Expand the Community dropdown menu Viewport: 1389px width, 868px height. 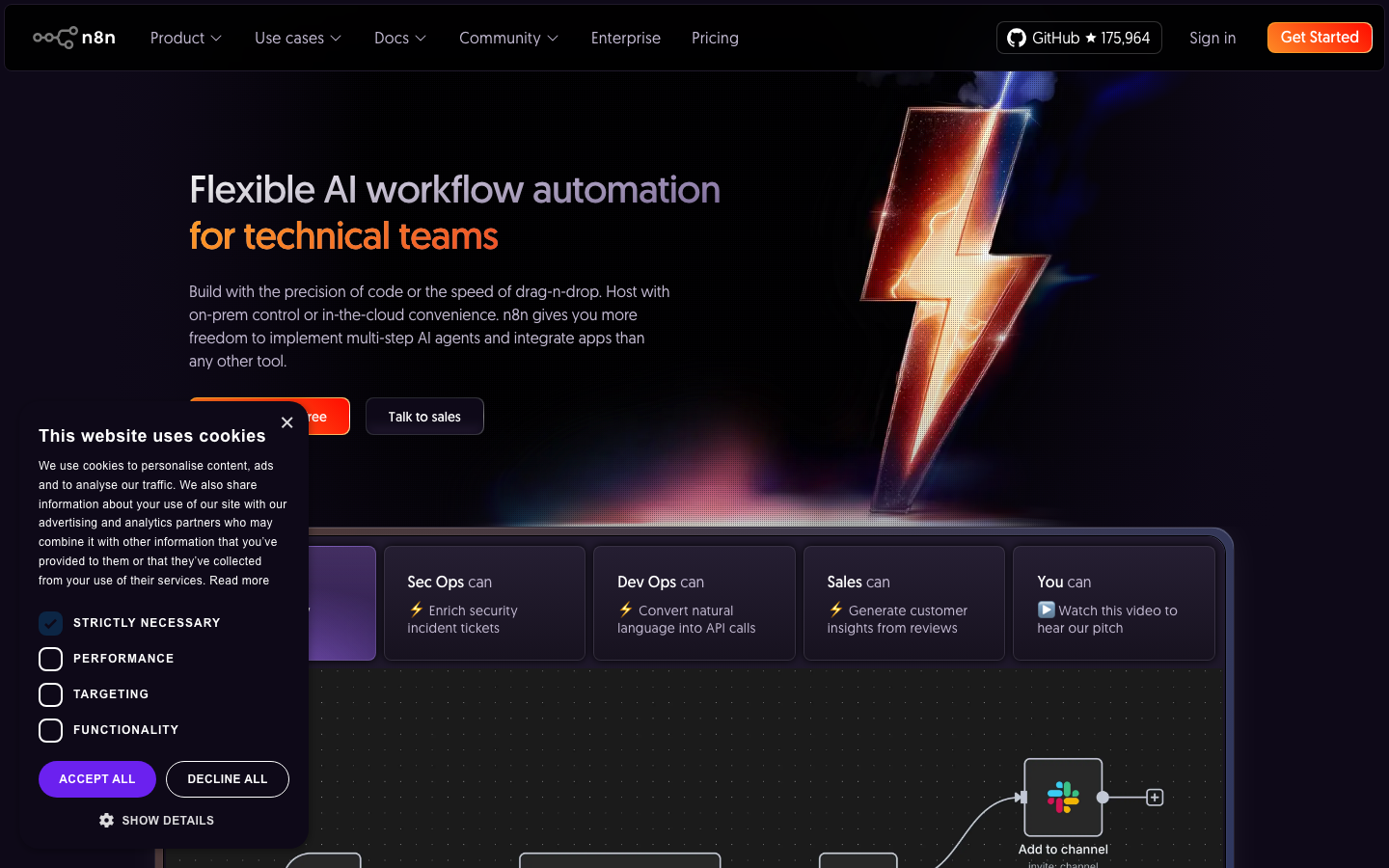[508, 38]
